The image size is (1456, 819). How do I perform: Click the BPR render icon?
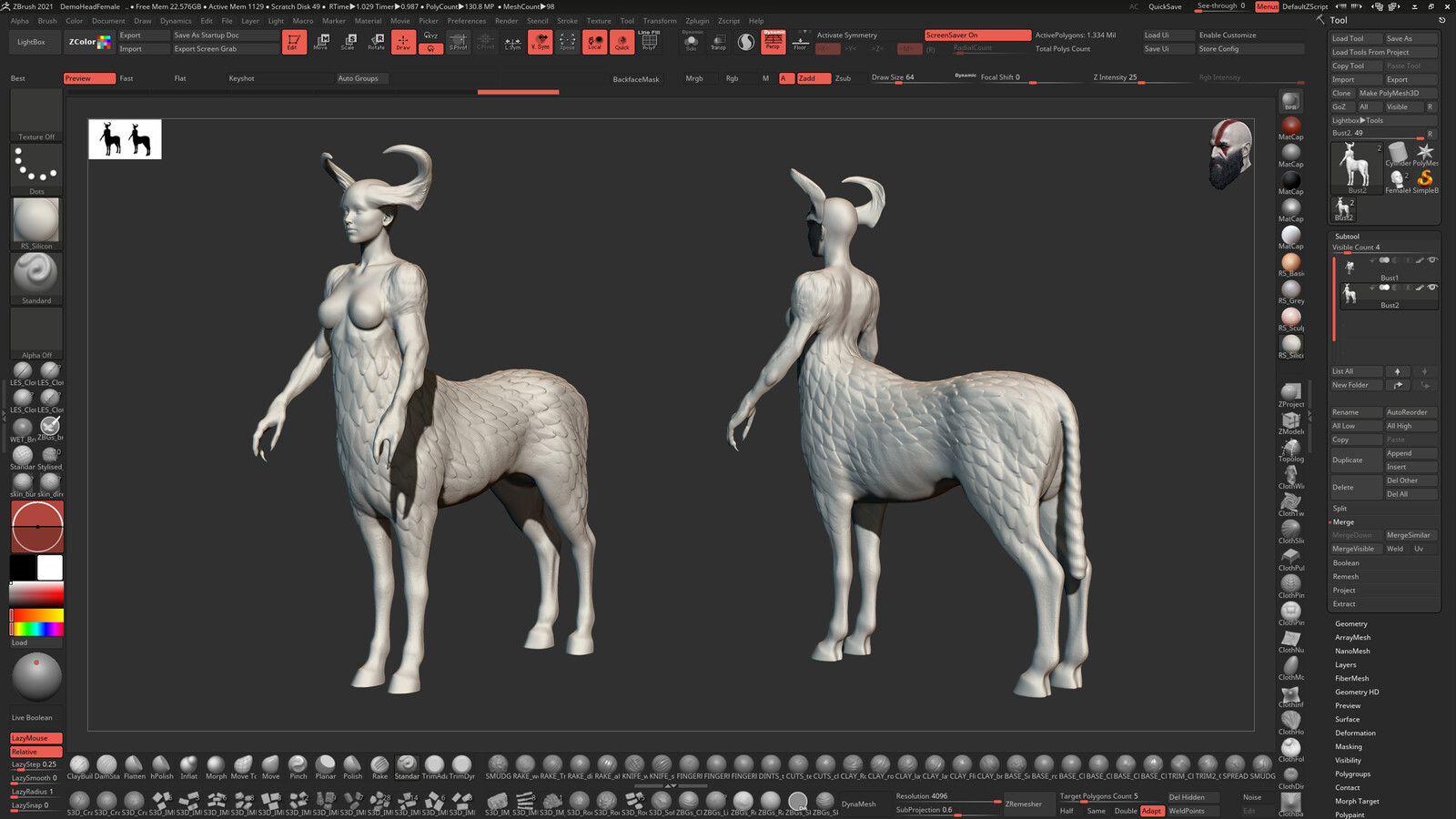click(x=1290, y=101)
